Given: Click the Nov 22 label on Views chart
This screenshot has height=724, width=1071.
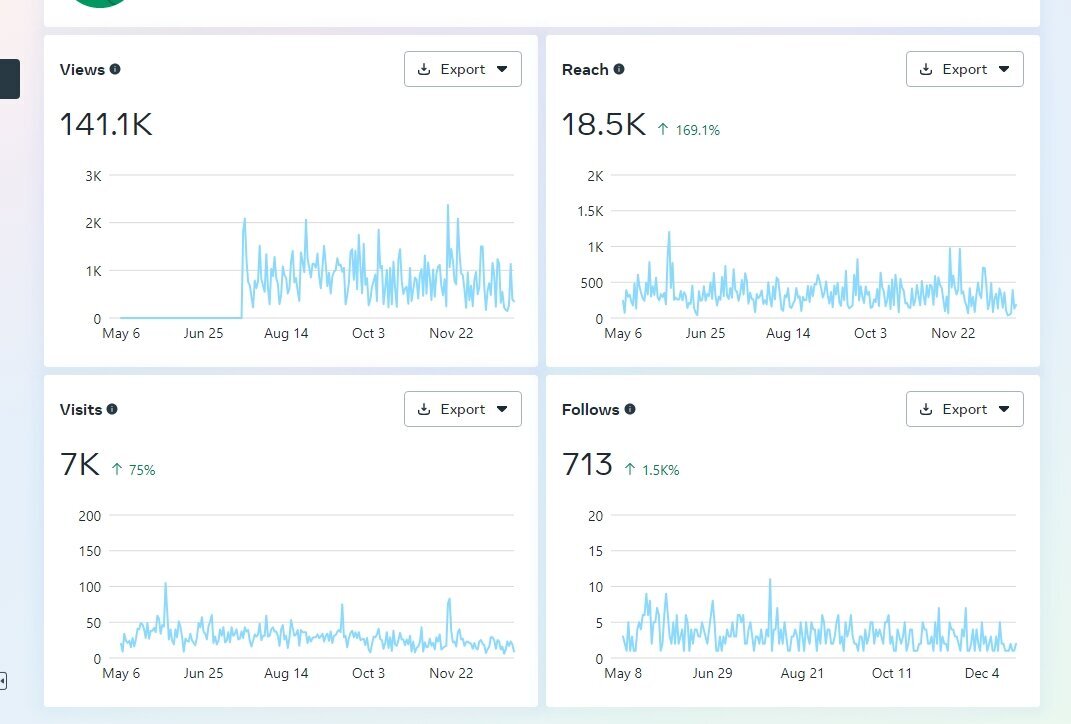Looking at the screenshot, I should tap(451, 334).
